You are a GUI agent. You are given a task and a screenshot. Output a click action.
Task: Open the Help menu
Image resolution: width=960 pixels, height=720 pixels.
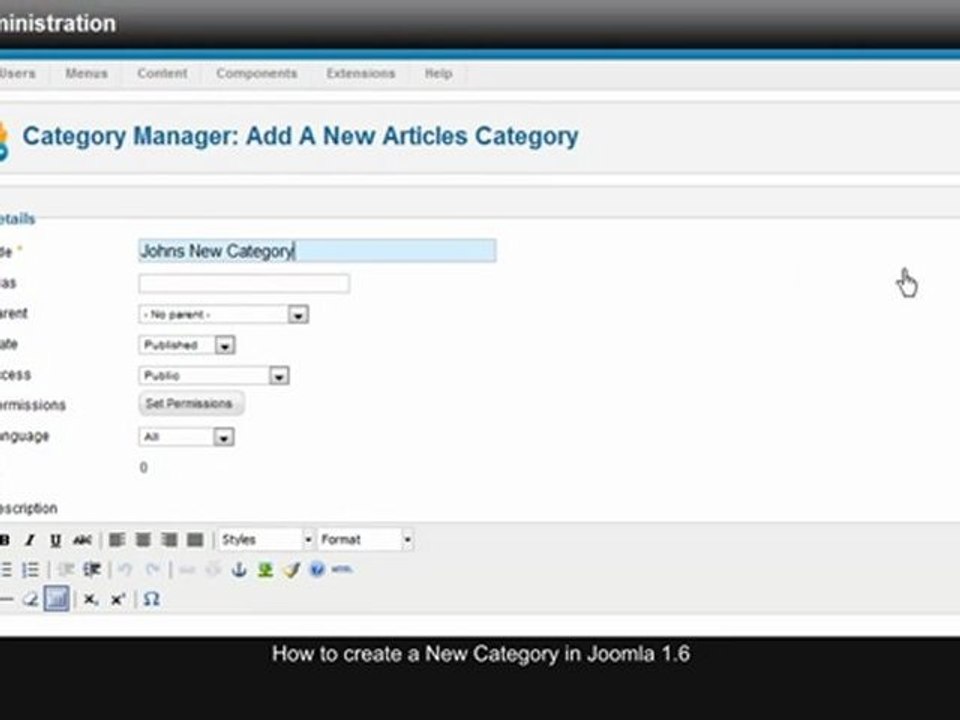(438, 73)
